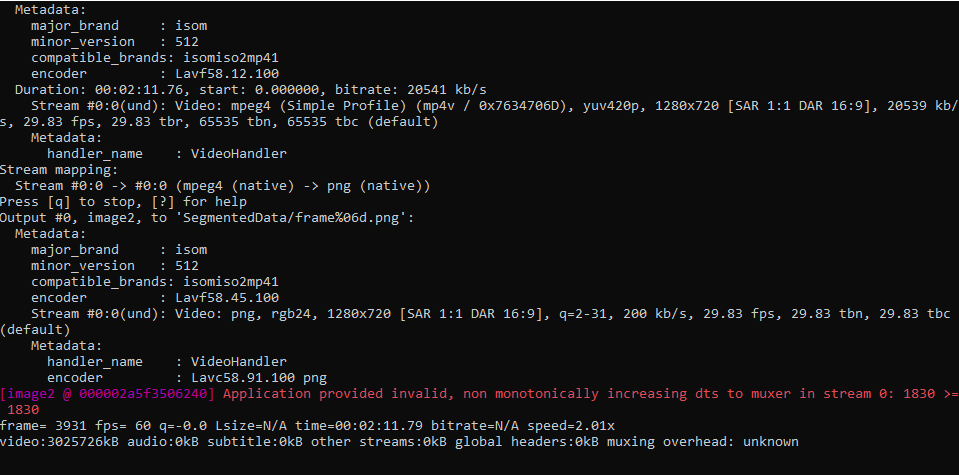
Task: Click the magenta [image2 @ 000002a5f3506240] tag
Action: tap(108, 394)
